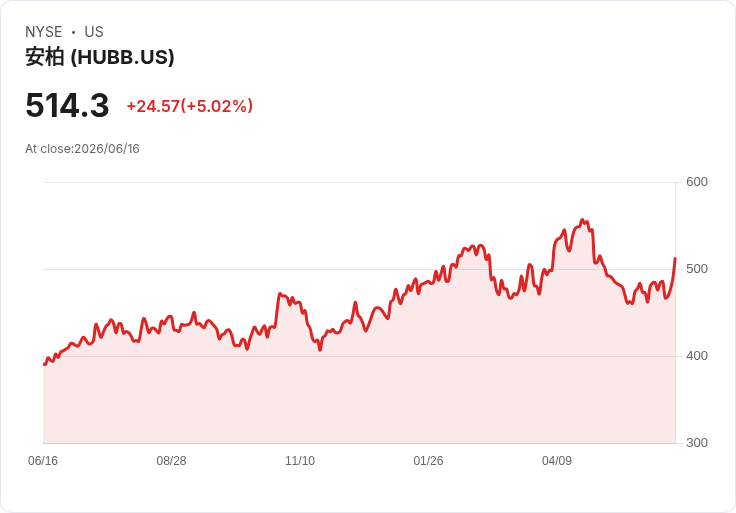Select the US market label
This screenshot has width=736, height=513.
(x=94, y=32)
